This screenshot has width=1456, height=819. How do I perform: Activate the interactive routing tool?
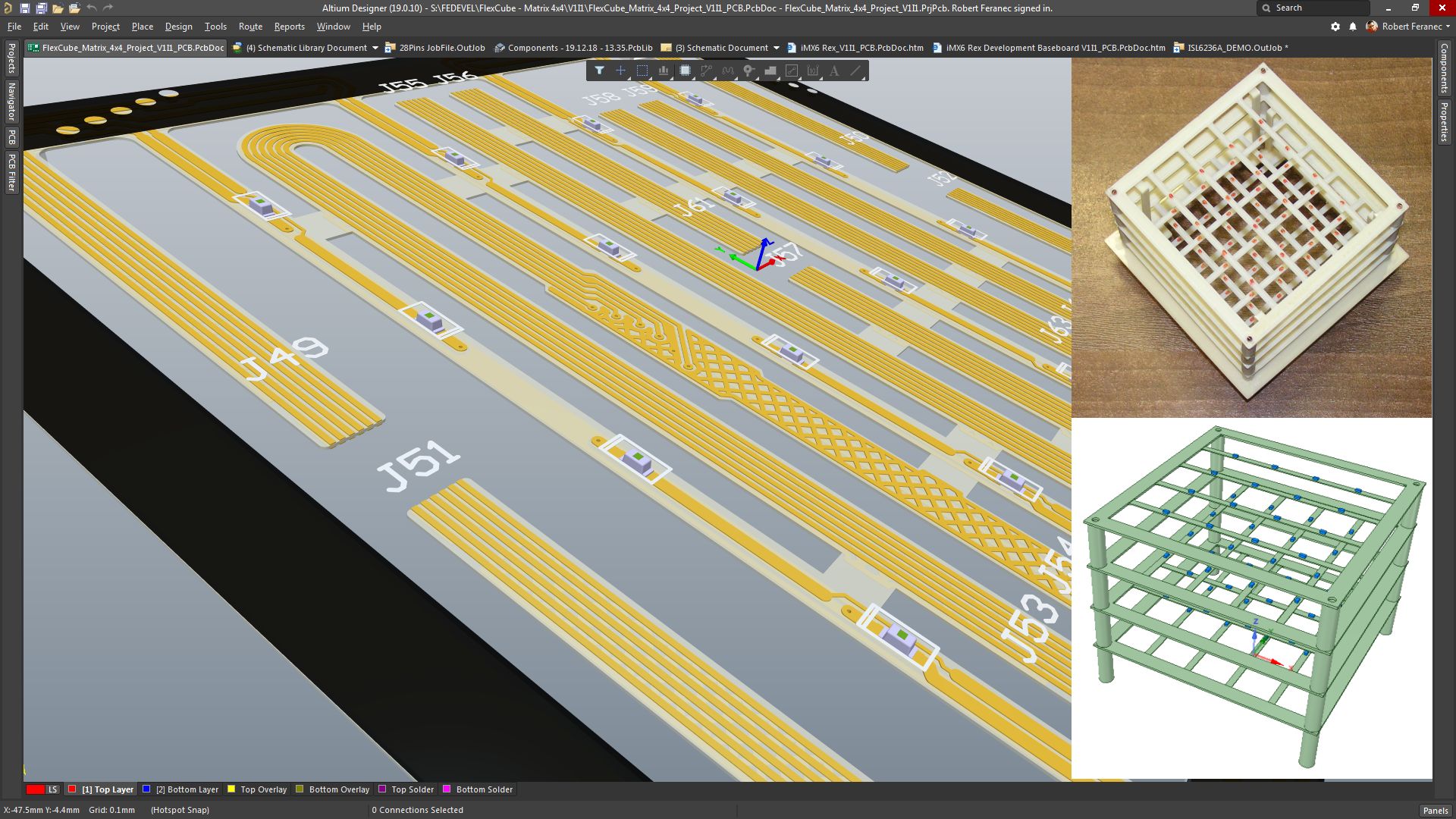tap(706, 71)
